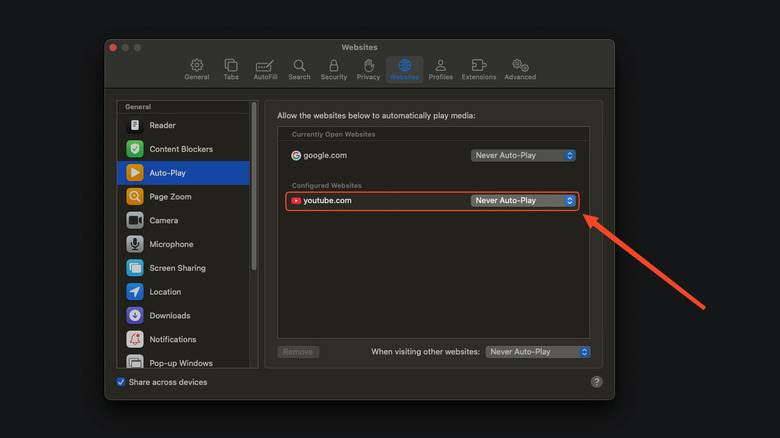This screenshot has height=438, width=780.
Task: Select Content Blockers in sidebar
Action: pos(180,149)
